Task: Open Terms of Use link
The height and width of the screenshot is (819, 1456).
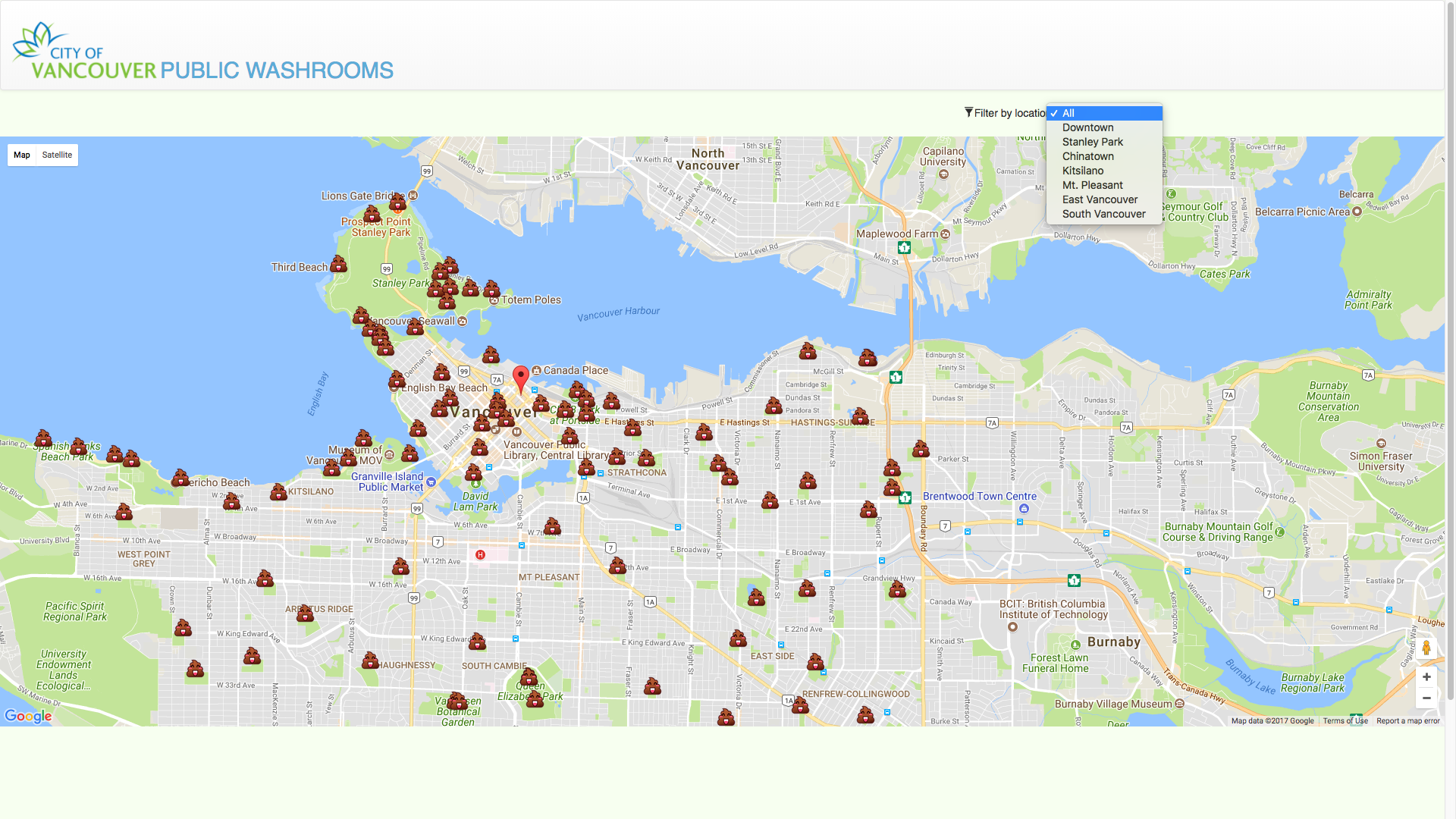Action: point(1345,721)
